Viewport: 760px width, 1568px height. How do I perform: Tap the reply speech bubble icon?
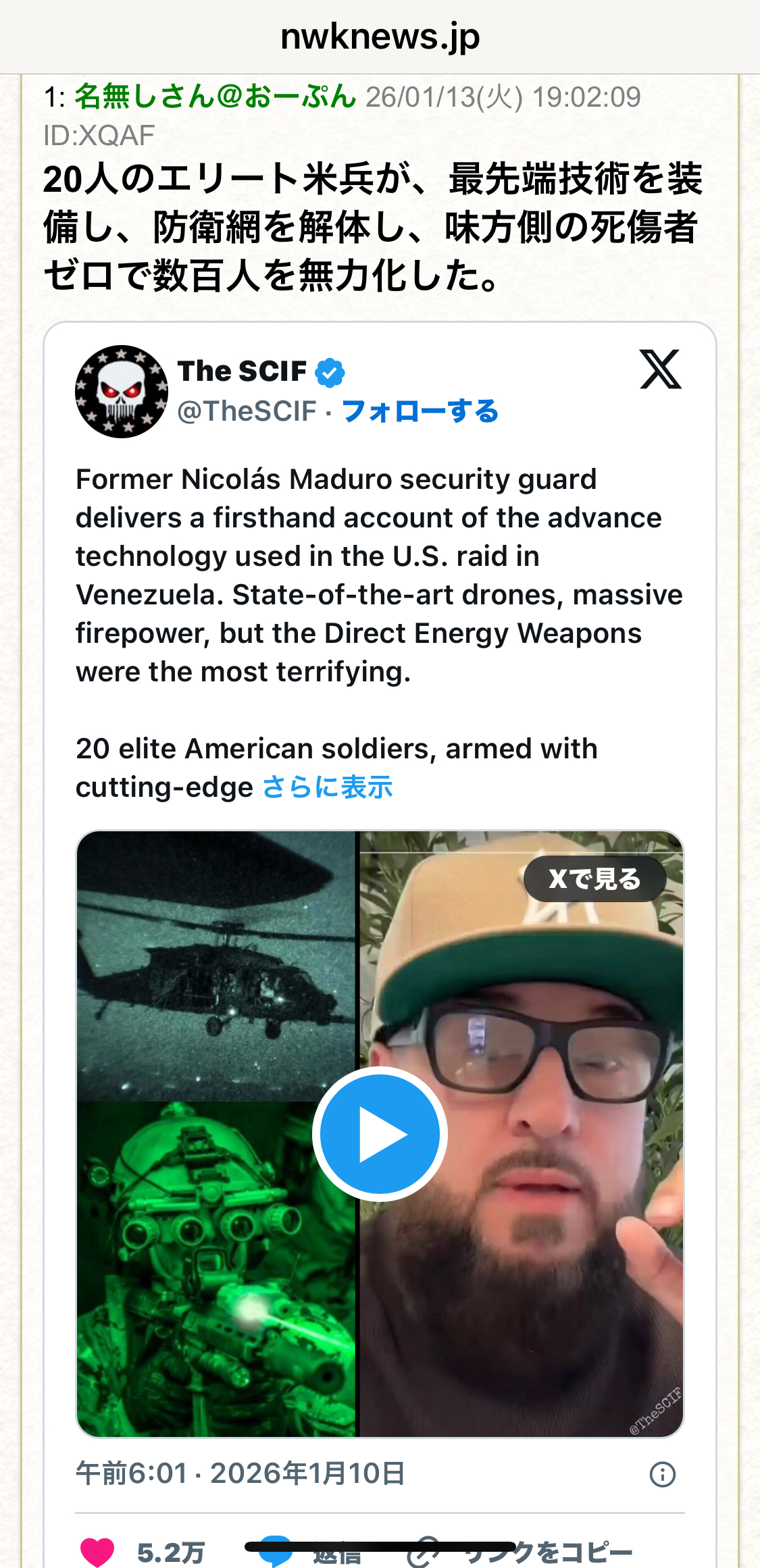click(276, 1552)
